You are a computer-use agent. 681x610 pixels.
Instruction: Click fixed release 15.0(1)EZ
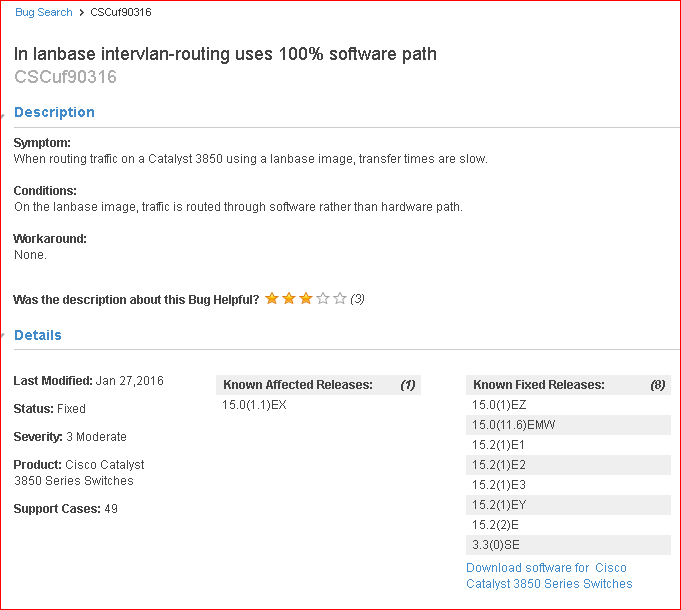(499, 404)
